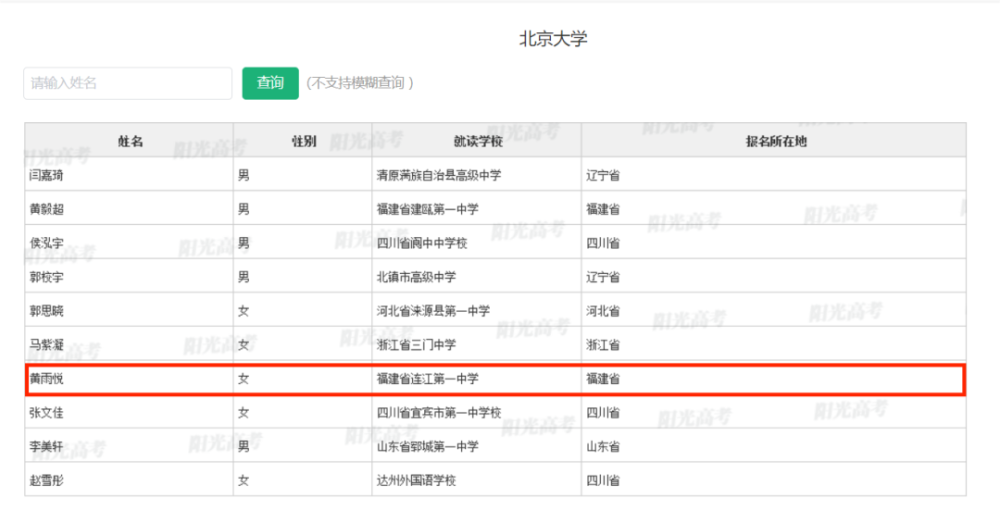Click gender 女 in 赵雪彤's row
1000x523 pixels.
click(x=244, y=480)
